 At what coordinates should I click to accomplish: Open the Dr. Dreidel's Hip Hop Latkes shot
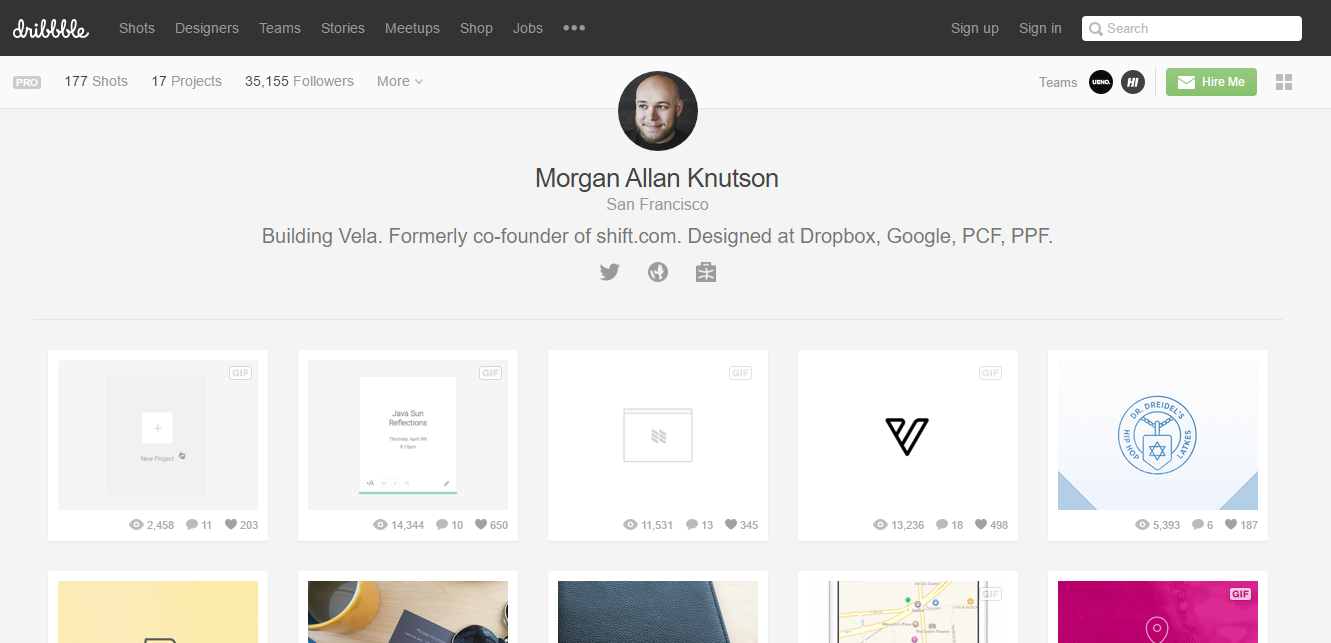click(1157, 435)
